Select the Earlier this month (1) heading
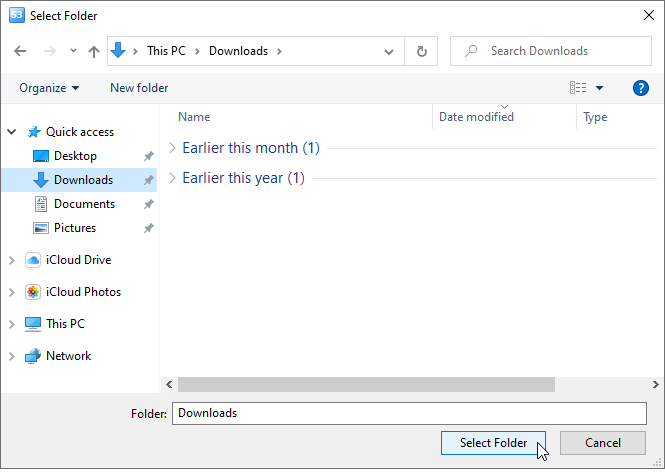665x474 pixels. click(x=251, y=148)
